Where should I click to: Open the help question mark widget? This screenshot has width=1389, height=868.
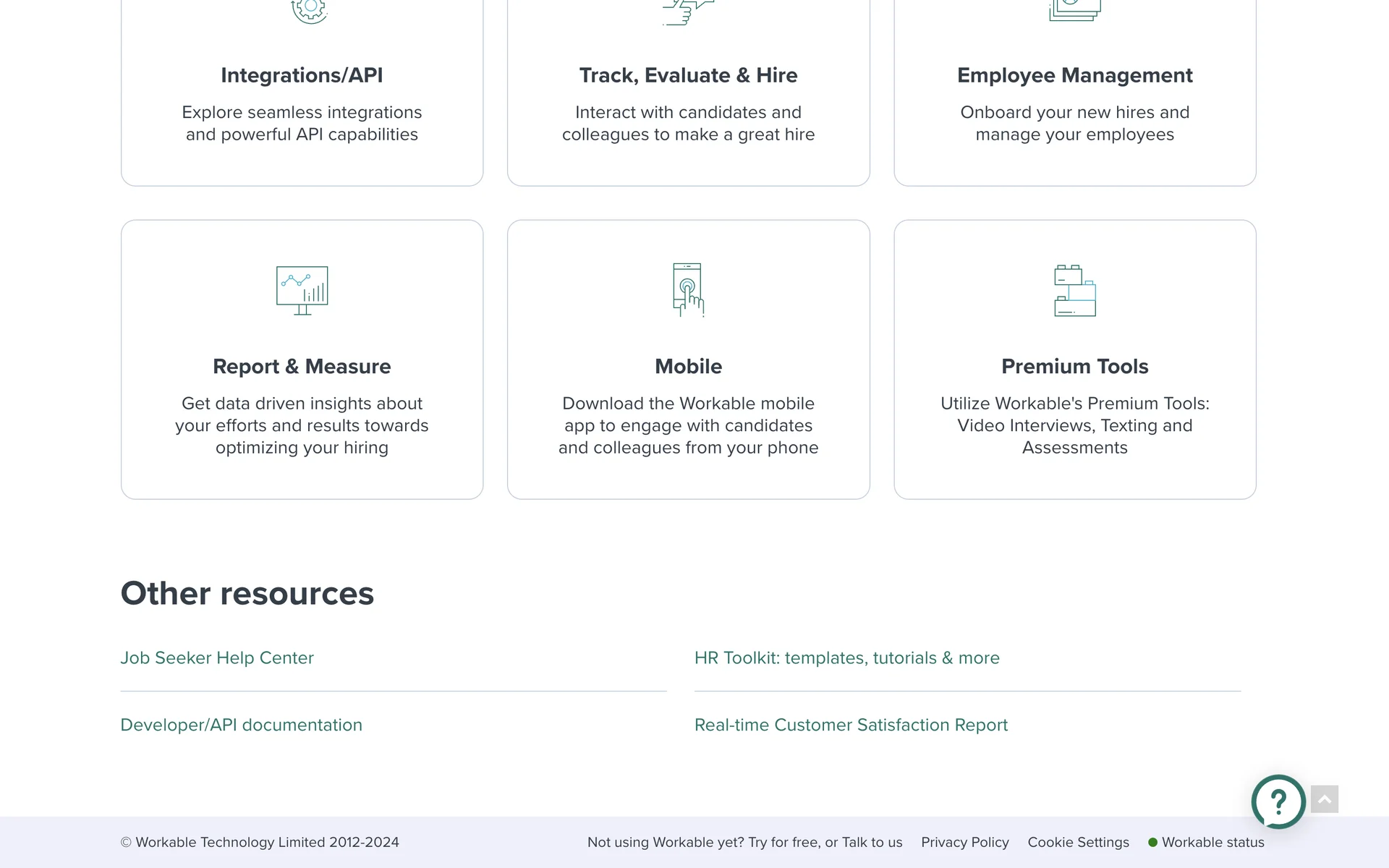click(1278, 801)
